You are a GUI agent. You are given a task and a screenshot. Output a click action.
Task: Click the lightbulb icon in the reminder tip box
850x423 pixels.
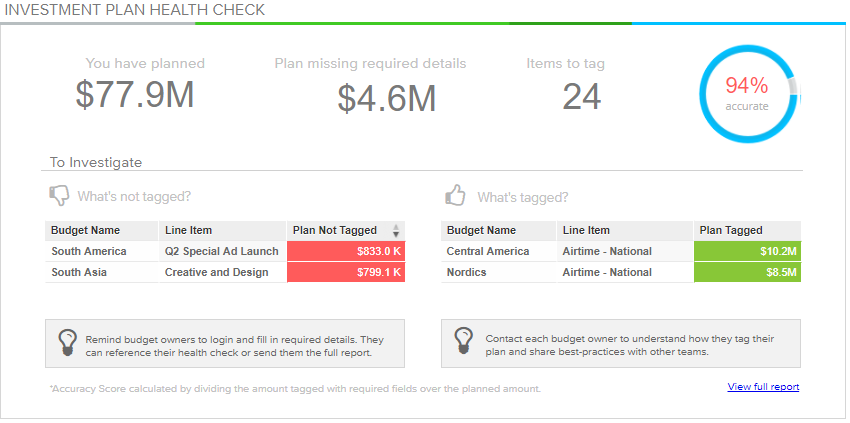coord(67,342)
